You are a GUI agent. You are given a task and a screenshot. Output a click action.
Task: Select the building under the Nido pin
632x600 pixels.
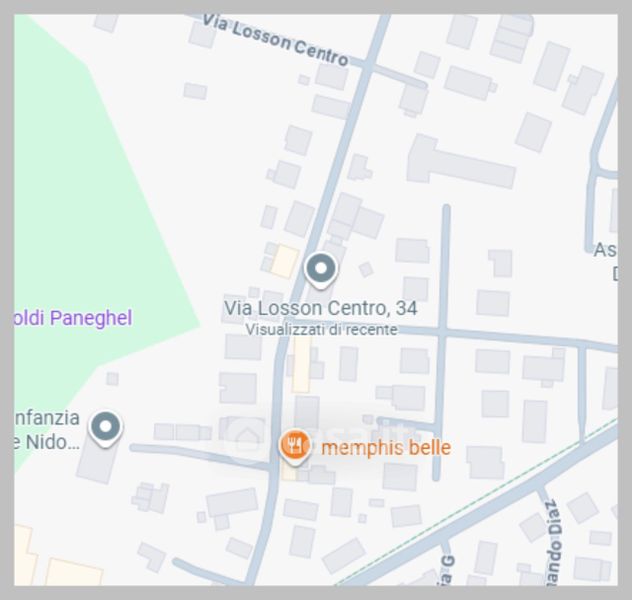(97, 461)
